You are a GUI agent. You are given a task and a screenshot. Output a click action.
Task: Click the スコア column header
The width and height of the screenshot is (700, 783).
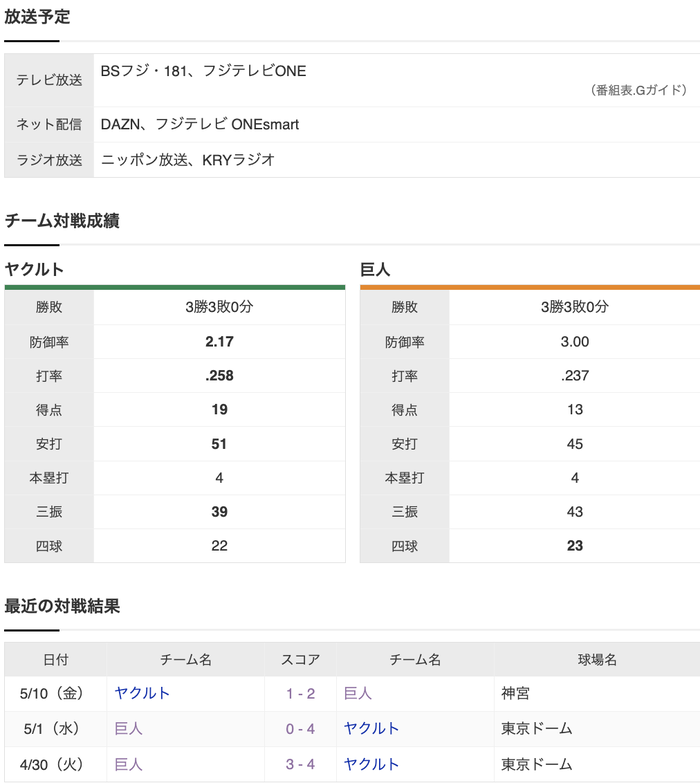(301, 660)
